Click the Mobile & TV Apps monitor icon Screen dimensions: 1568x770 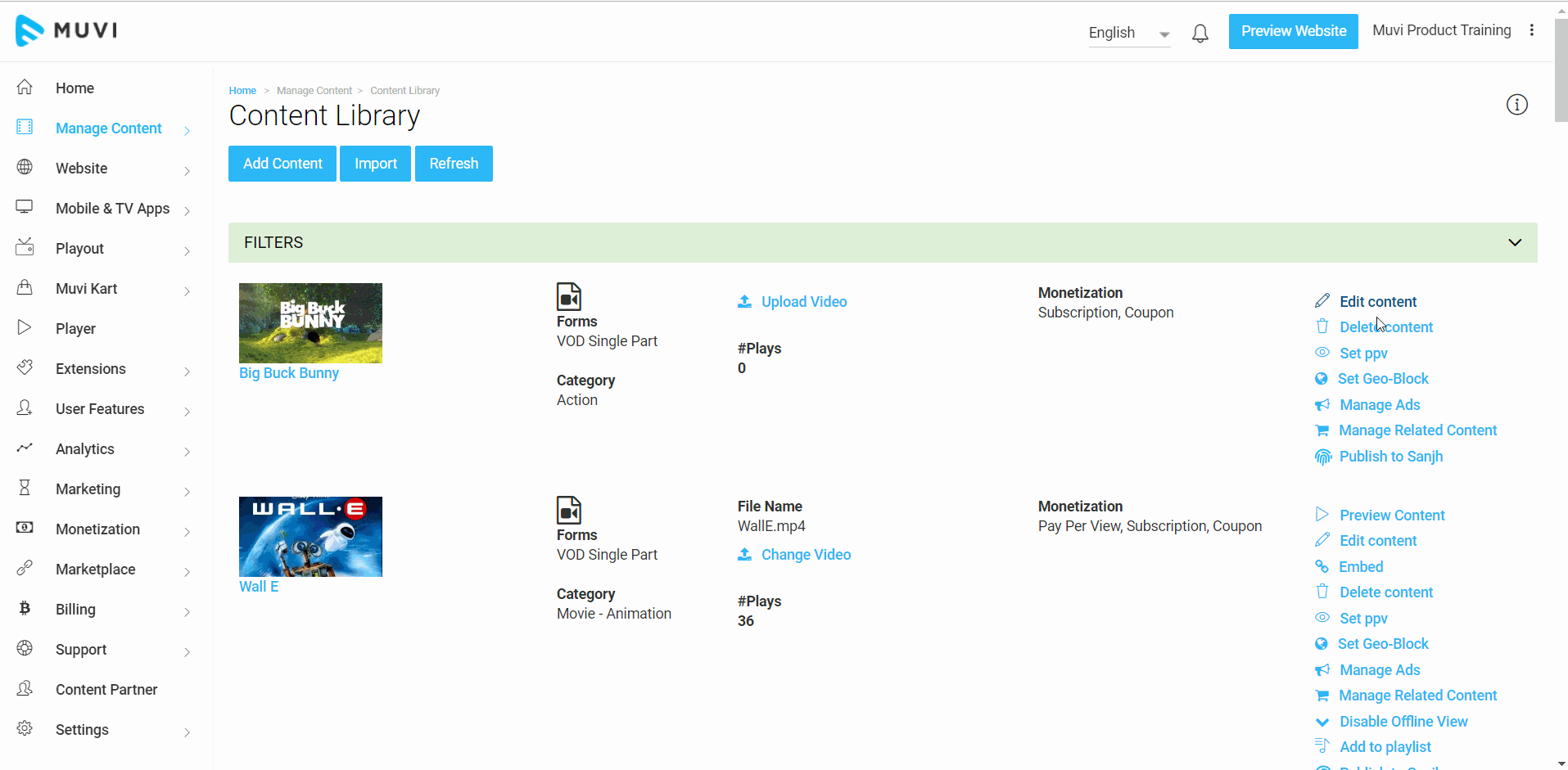pyautogui.click(x=25, y=207)
